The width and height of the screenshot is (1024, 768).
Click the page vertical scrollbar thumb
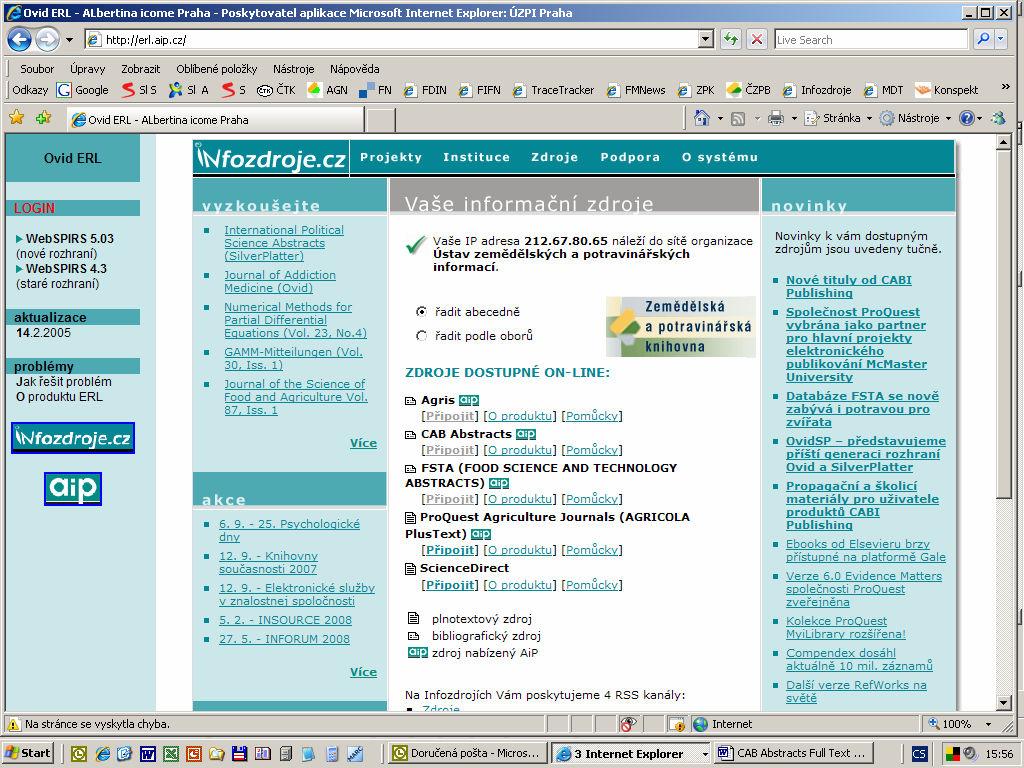click(x=1004, y=324)
